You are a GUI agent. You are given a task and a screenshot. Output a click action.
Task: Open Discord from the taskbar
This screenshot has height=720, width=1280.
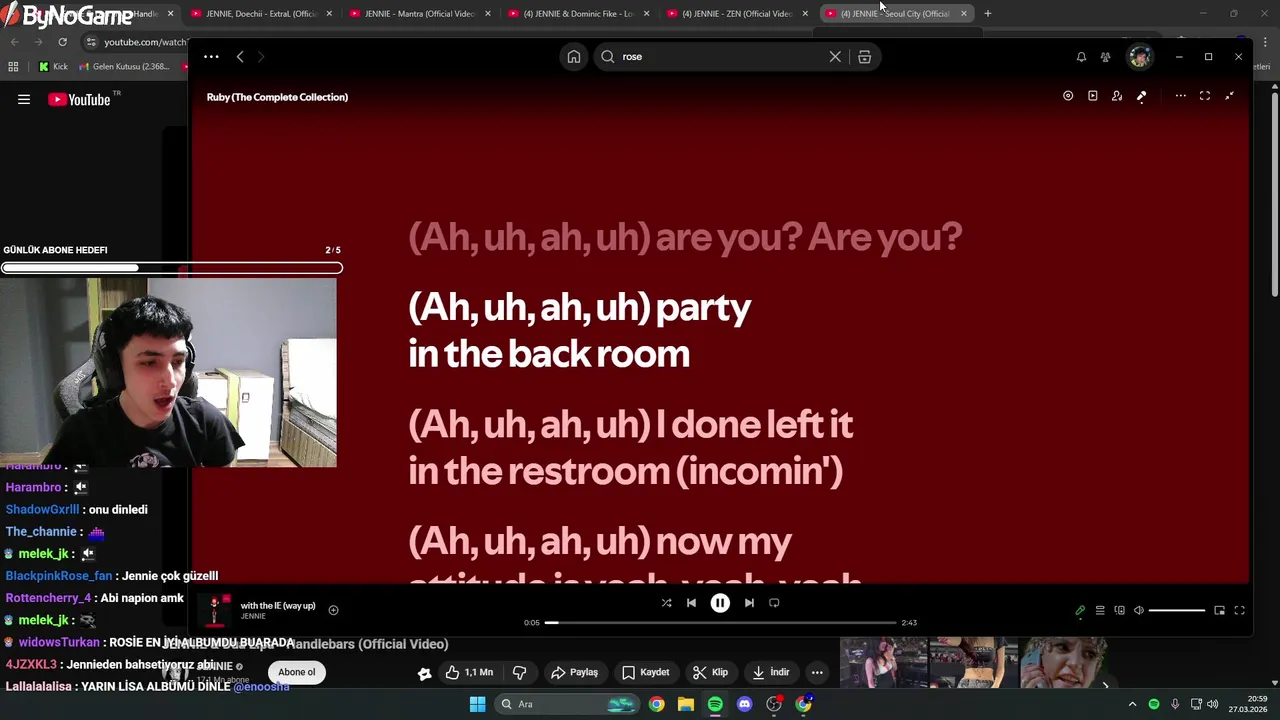(744, 704)
